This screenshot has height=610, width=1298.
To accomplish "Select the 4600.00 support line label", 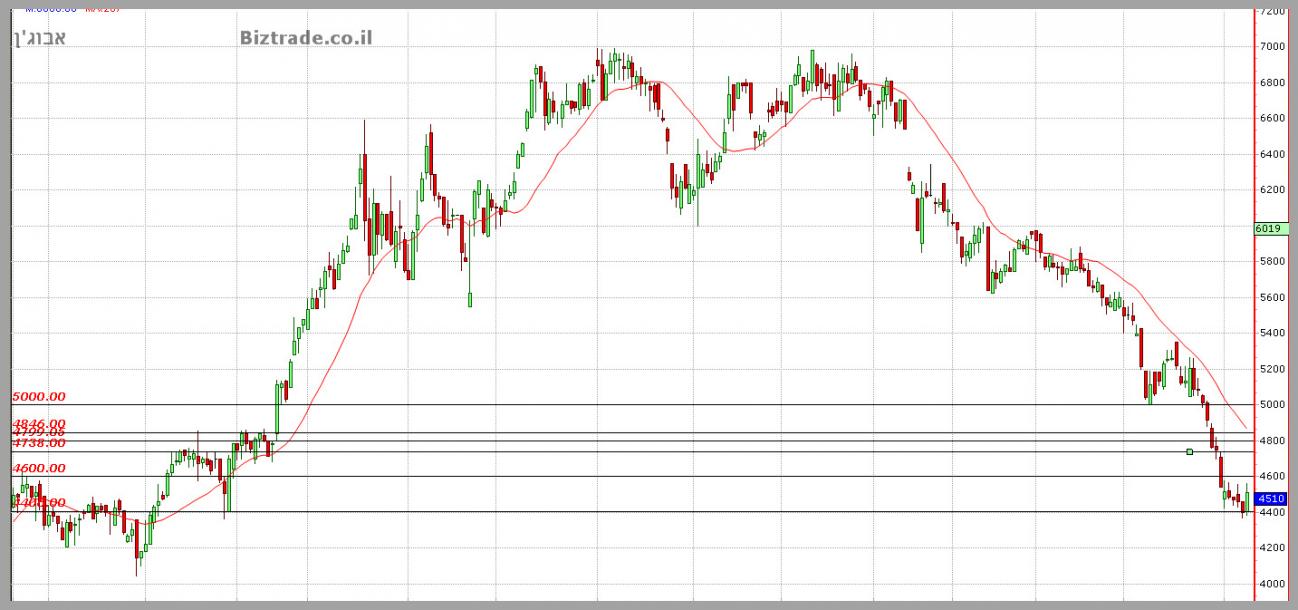I will pos(39,468).
